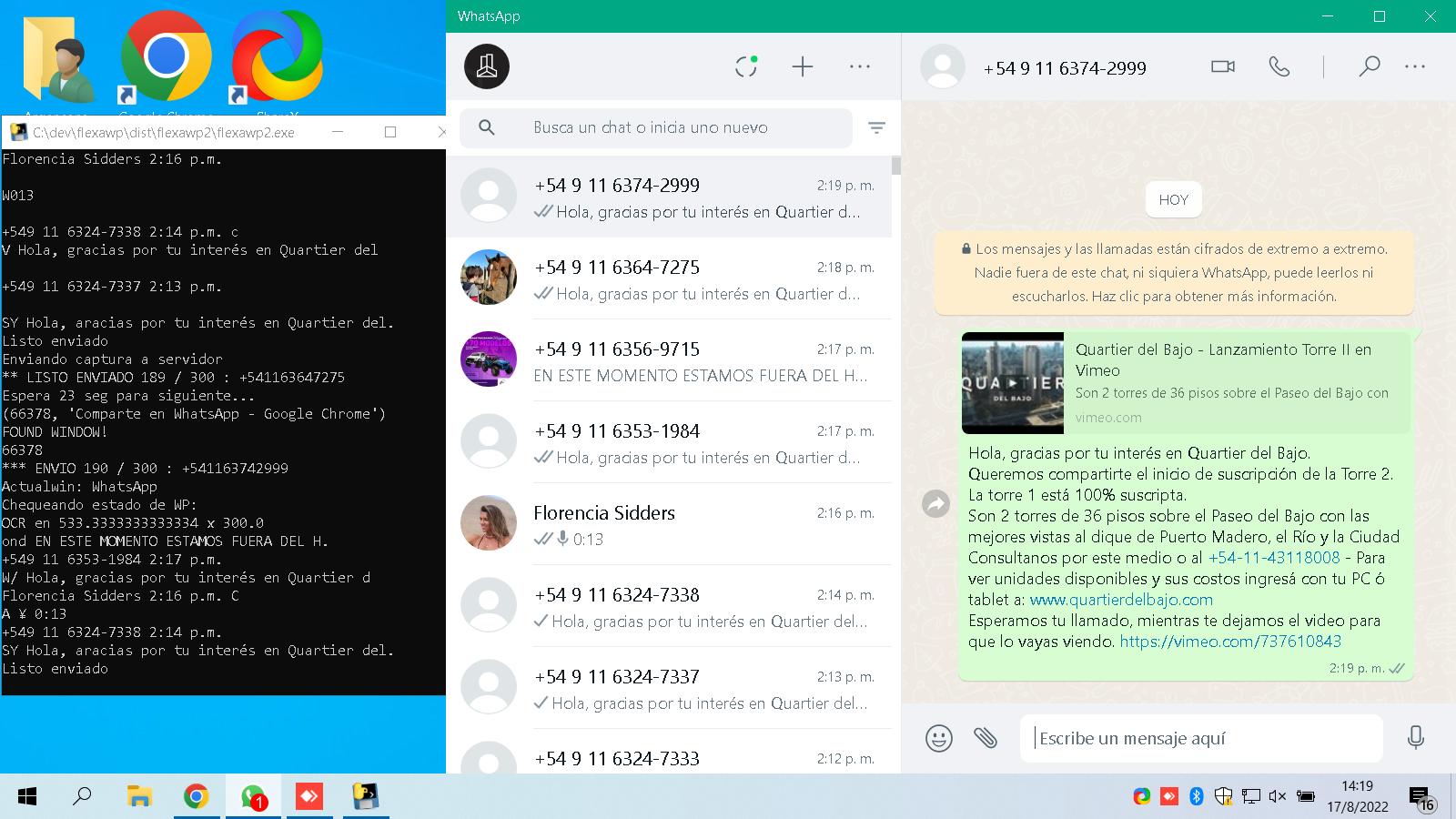This screenshot has width=1456, height=819.
Task: Start a voice call from the chat header
Action: pos(1279,66)
